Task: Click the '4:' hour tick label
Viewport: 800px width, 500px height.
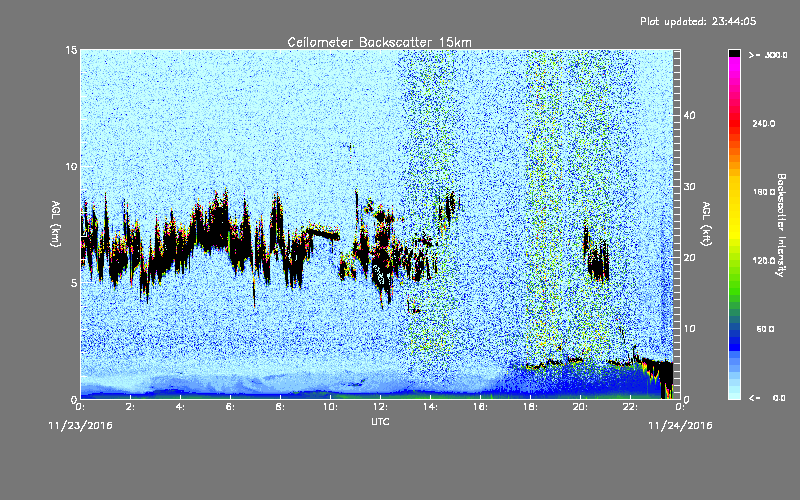Action: [180, 407]
